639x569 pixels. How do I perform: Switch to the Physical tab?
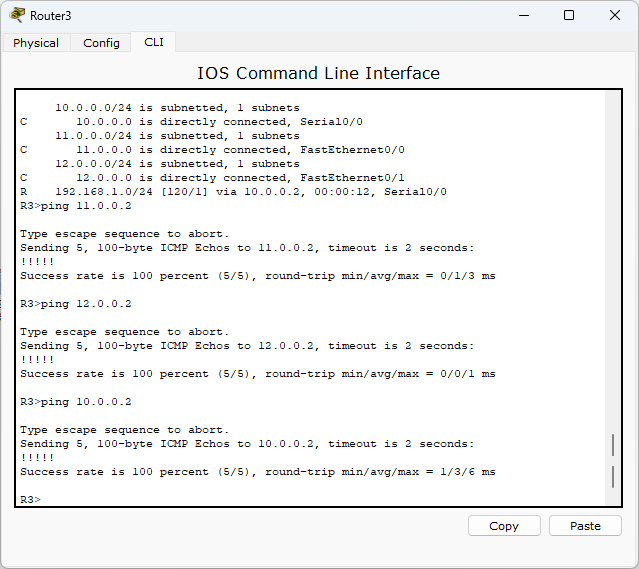36,43
